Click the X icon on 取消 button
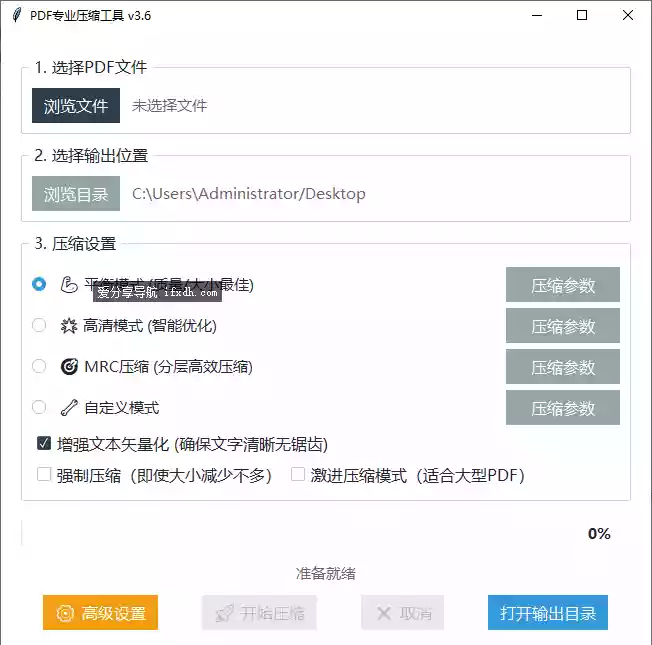The height and width of the screenshot is (645, 652). 382,613
